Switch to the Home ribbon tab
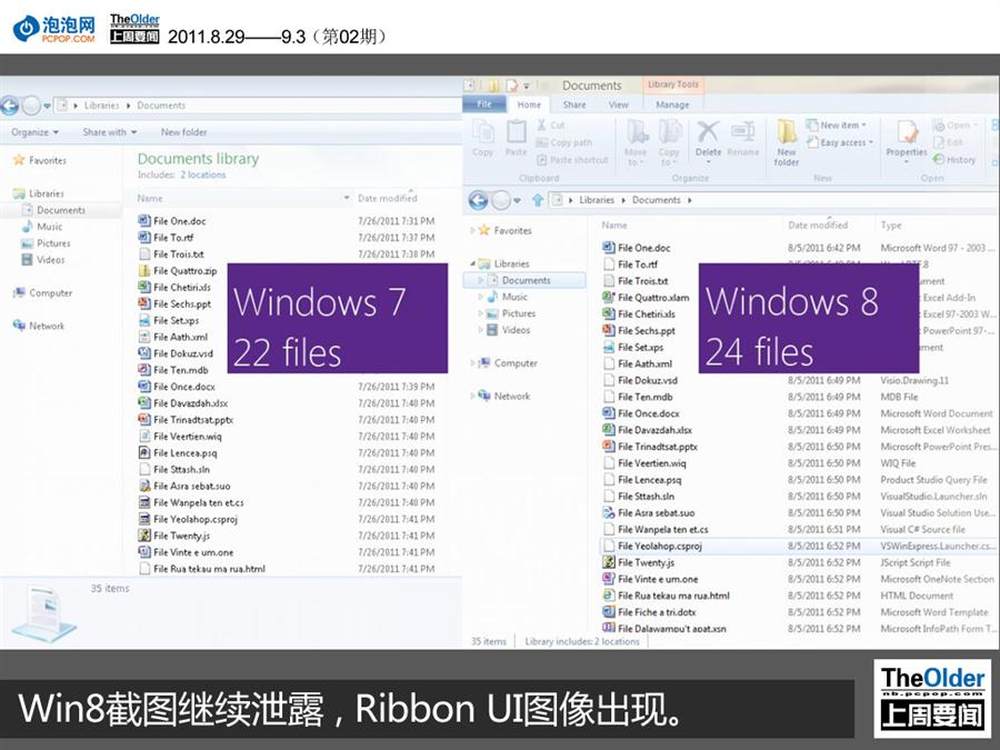Image resolution: width=1000 pixels, height=750 pixels. click(x=529, y=105)
